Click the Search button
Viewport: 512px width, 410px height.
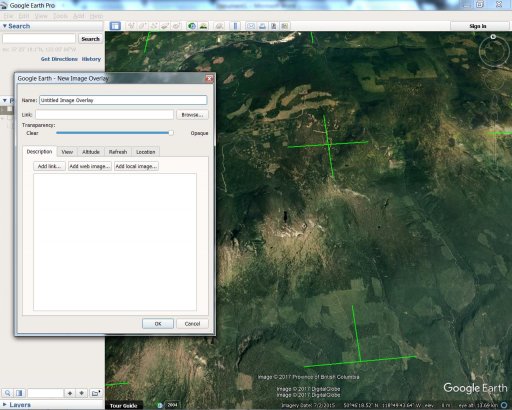tap(90, 39)
